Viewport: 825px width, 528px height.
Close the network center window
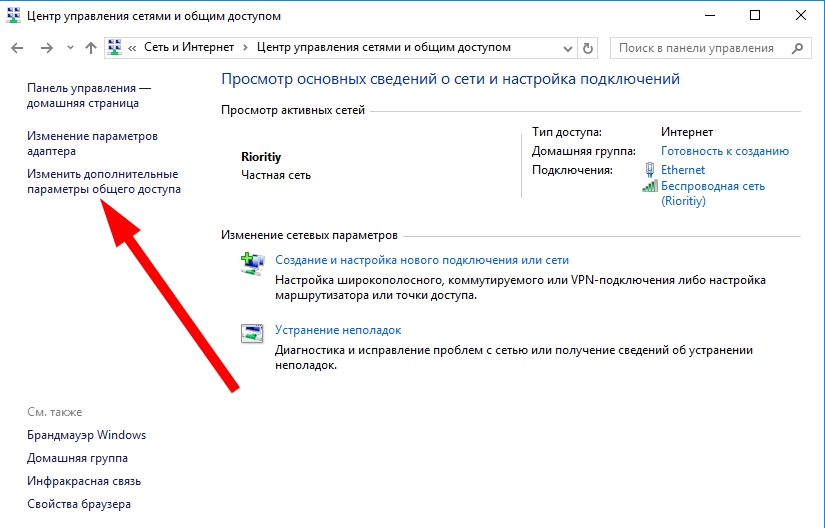(x=801, y=15)
